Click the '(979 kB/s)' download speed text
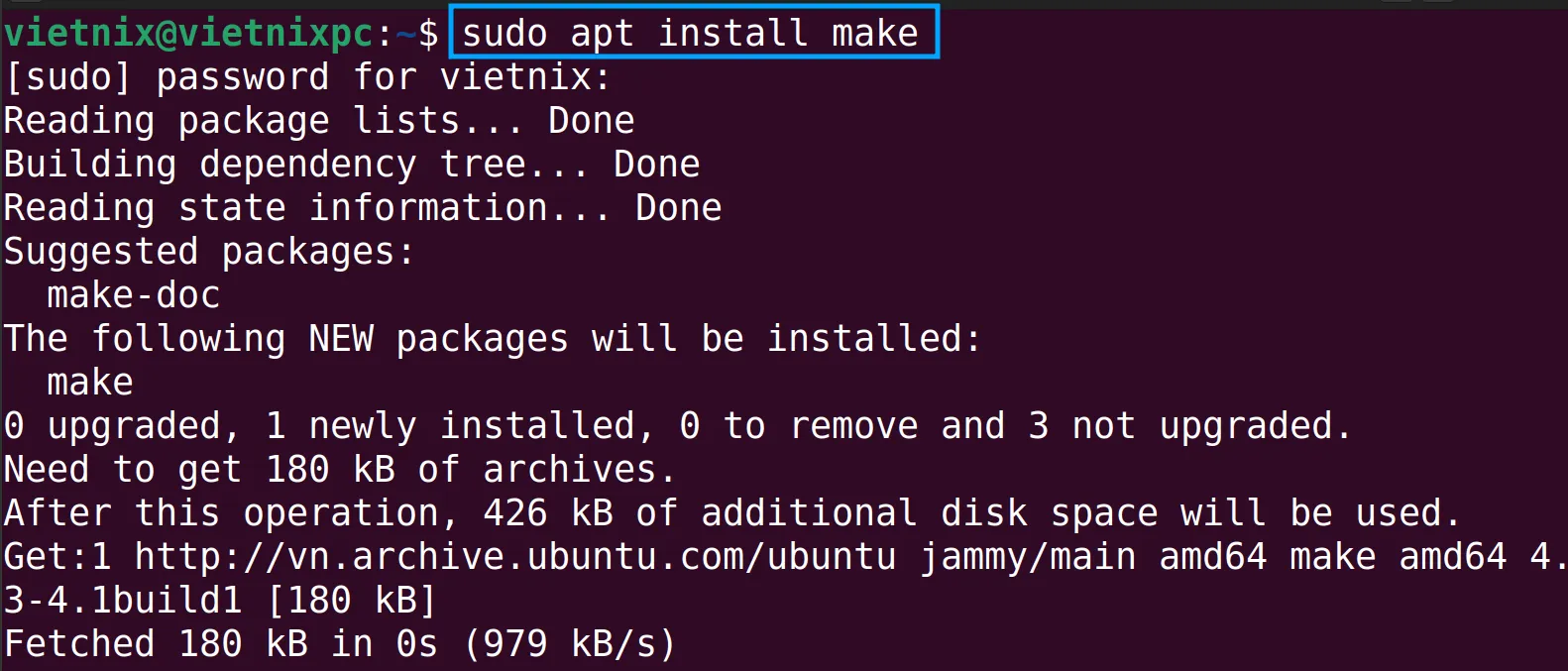Screen dimensions: 1568x671 click(x=569, y=644)
